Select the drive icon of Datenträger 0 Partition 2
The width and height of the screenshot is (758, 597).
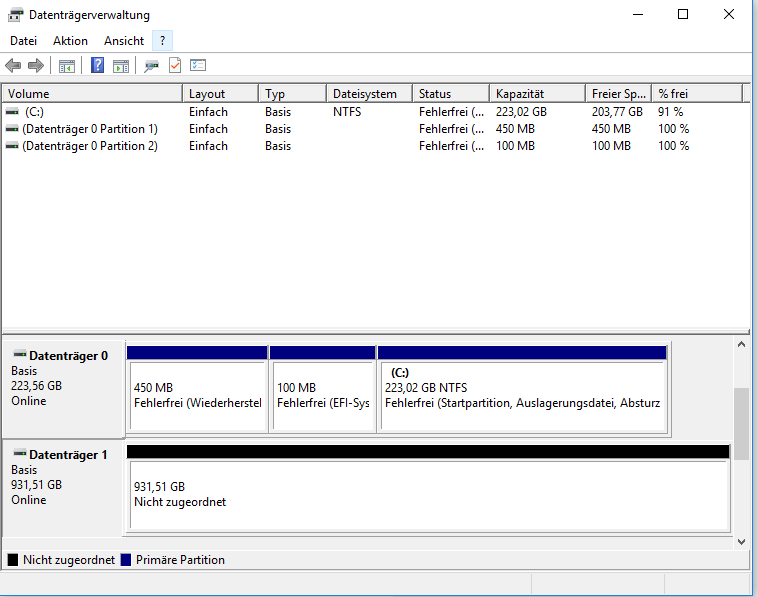click(12, 146)
